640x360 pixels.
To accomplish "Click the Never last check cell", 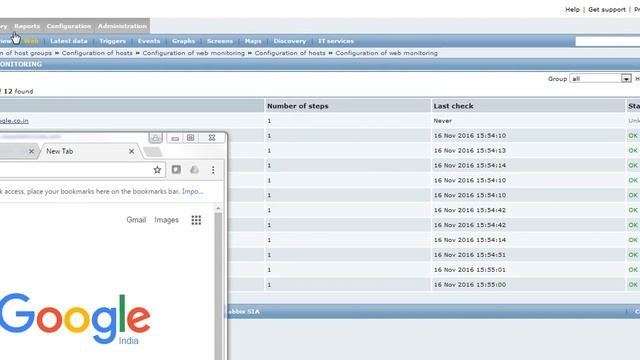I will 442,121.
